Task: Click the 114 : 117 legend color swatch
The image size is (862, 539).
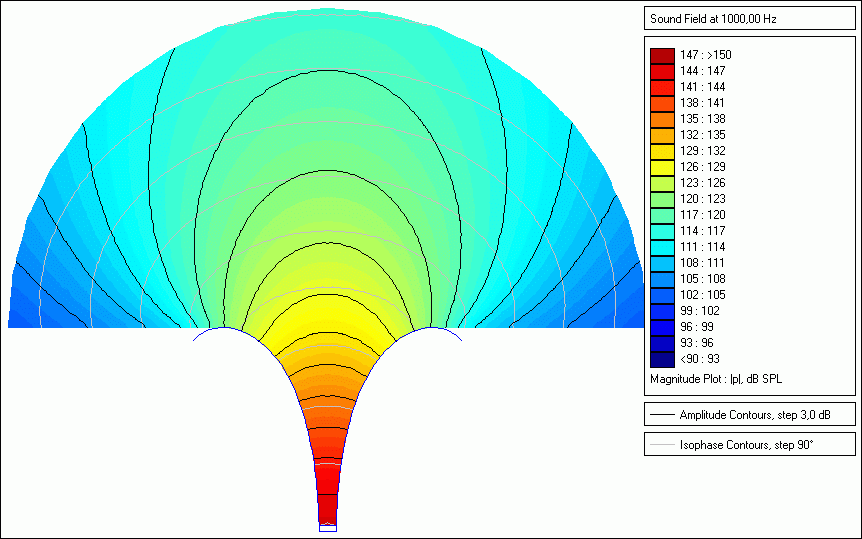Action: [x=662, y=231]
